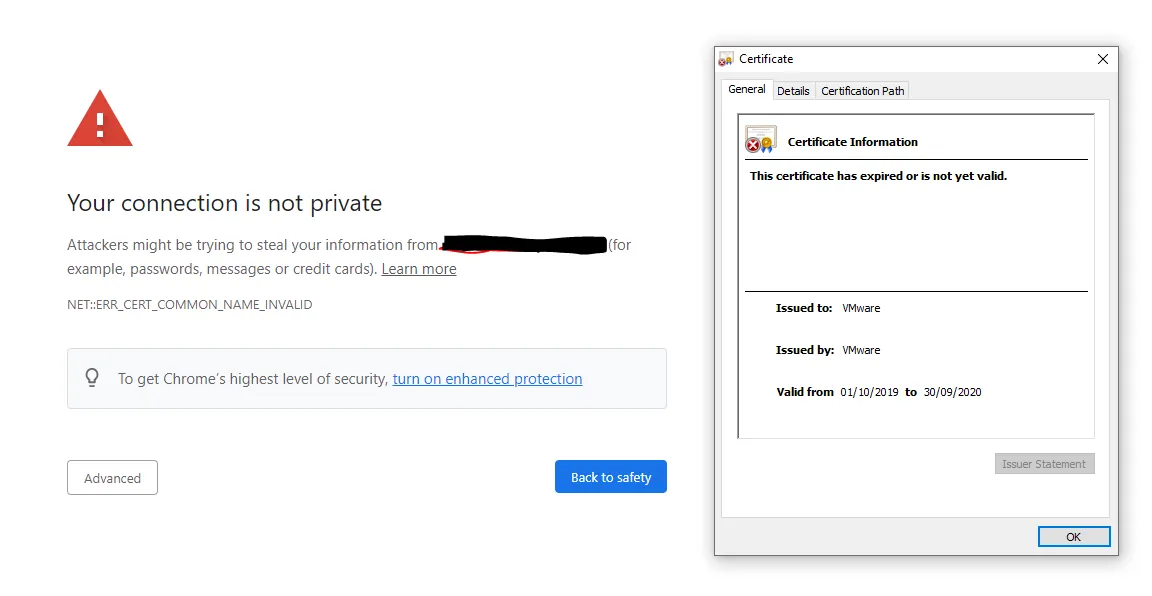Click the red warning triangle icon
Image resolution: width=1152 pixels, height=596 pixels.
point(99,121)
